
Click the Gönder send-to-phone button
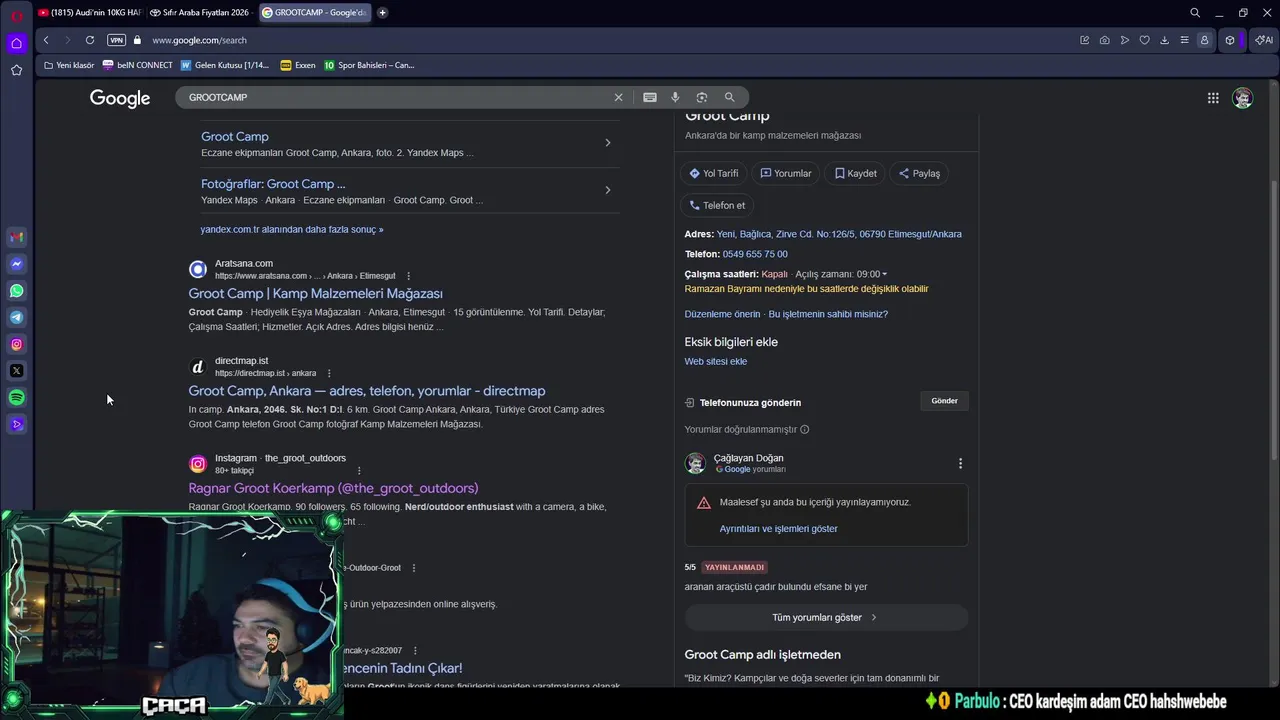[x=944, y=401]
